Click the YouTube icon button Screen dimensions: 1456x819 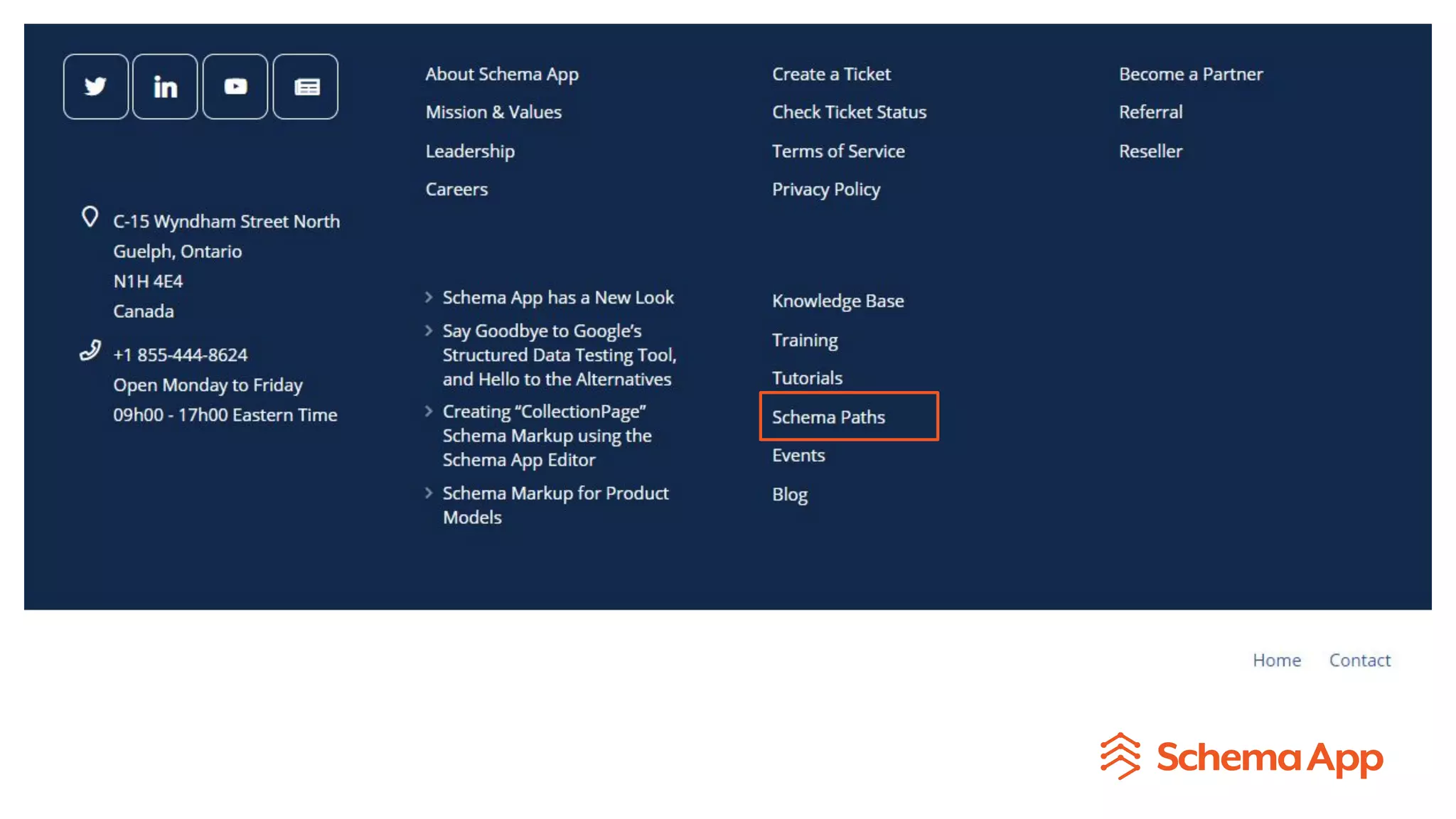pos(235,87)
